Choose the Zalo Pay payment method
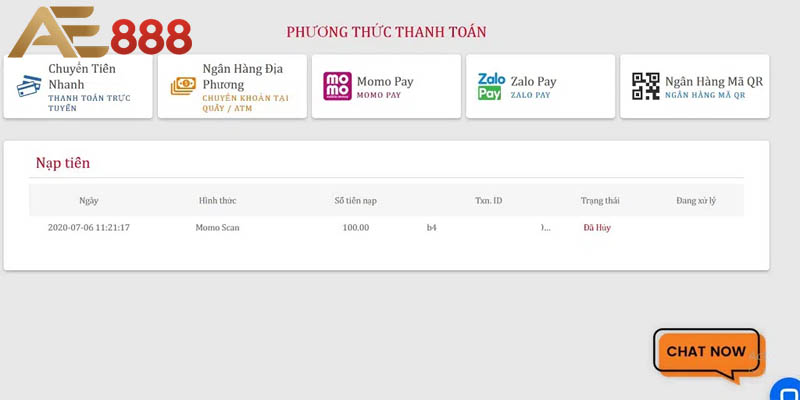Image resolution: width=800 pixels, height=400 pixels. [540, 87]
